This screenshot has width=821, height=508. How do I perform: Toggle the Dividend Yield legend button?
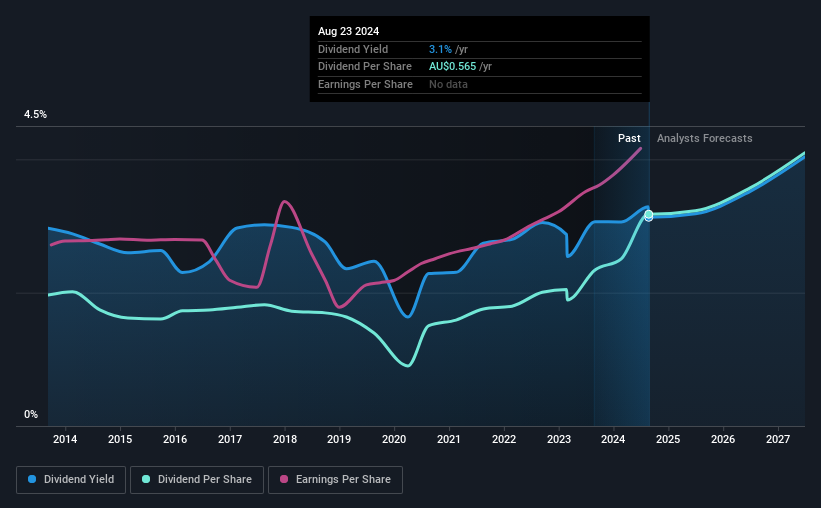coord(71,480)
